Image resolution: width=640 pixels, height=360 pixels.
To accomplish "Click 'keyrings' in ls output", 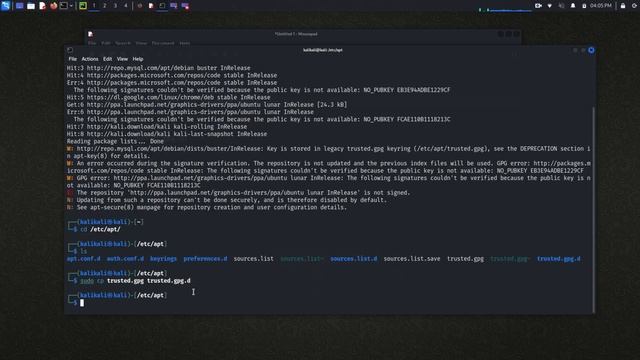I will (x=163, y=259).
